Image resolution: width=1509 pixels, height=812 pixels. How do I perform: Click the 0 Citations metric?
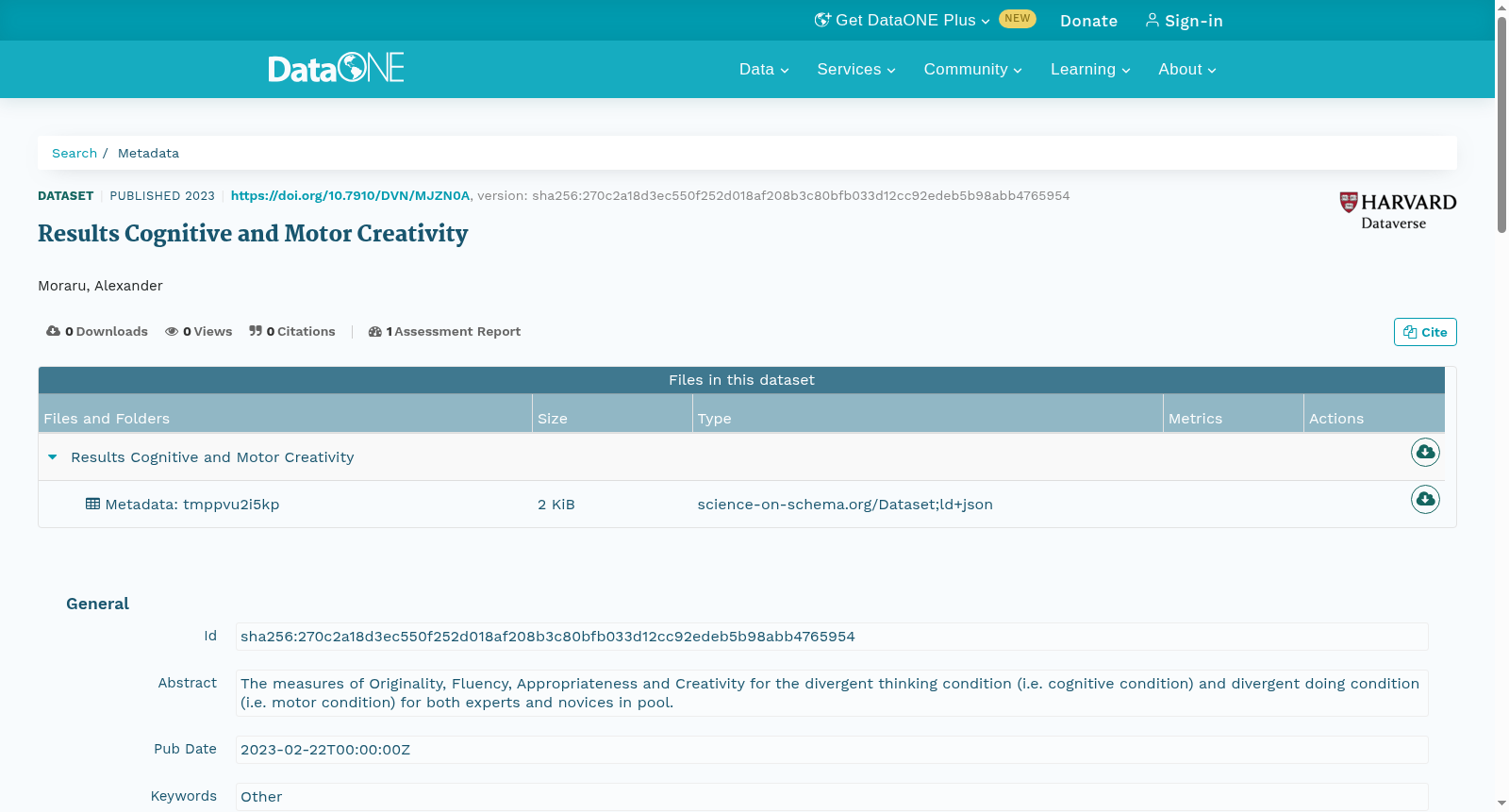pyautogui.click(x=292, y=332)
